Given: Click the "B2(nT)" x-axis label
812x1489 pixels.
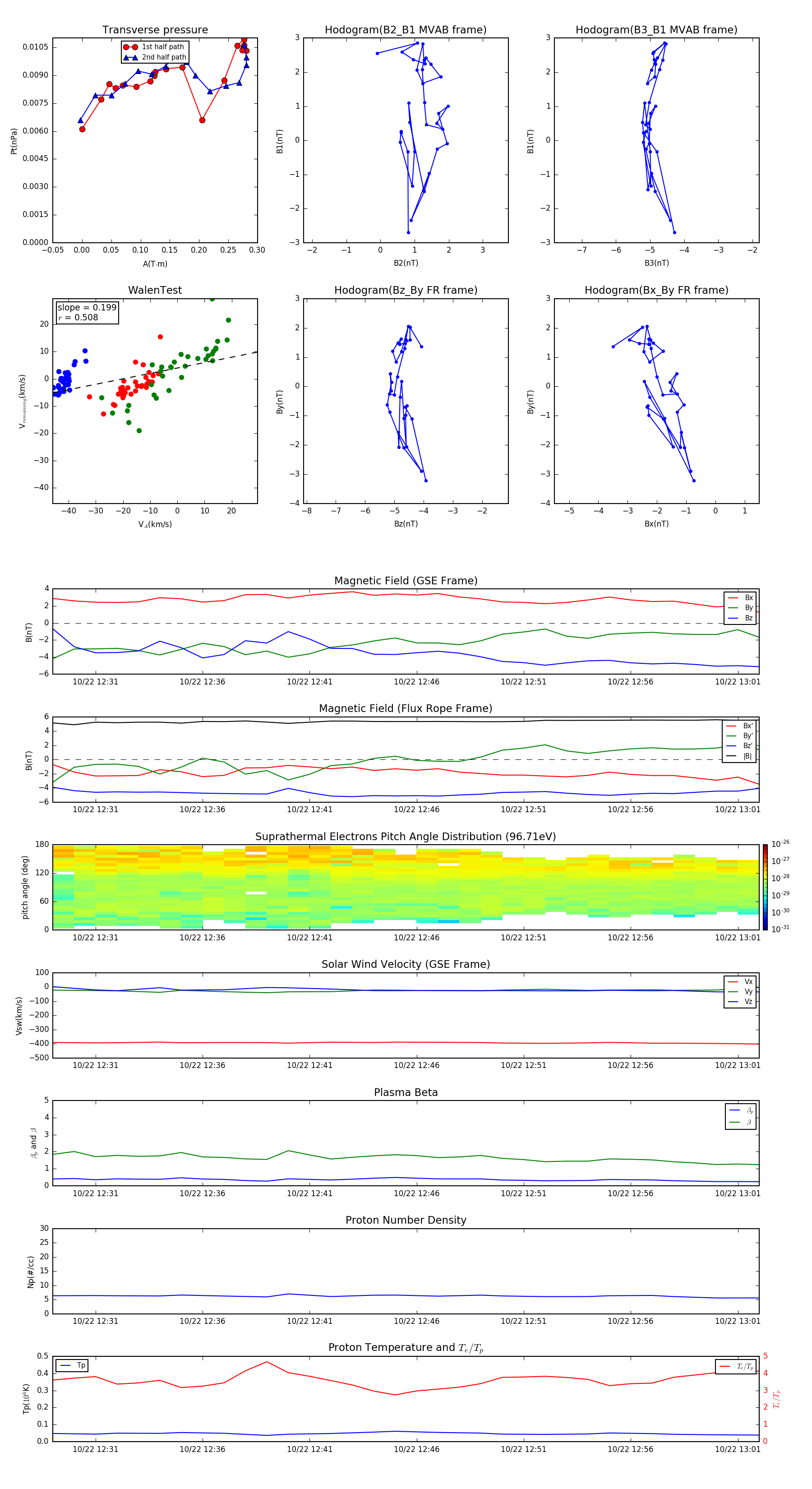Looking at the screenshot, I should (x=406, y=263).
